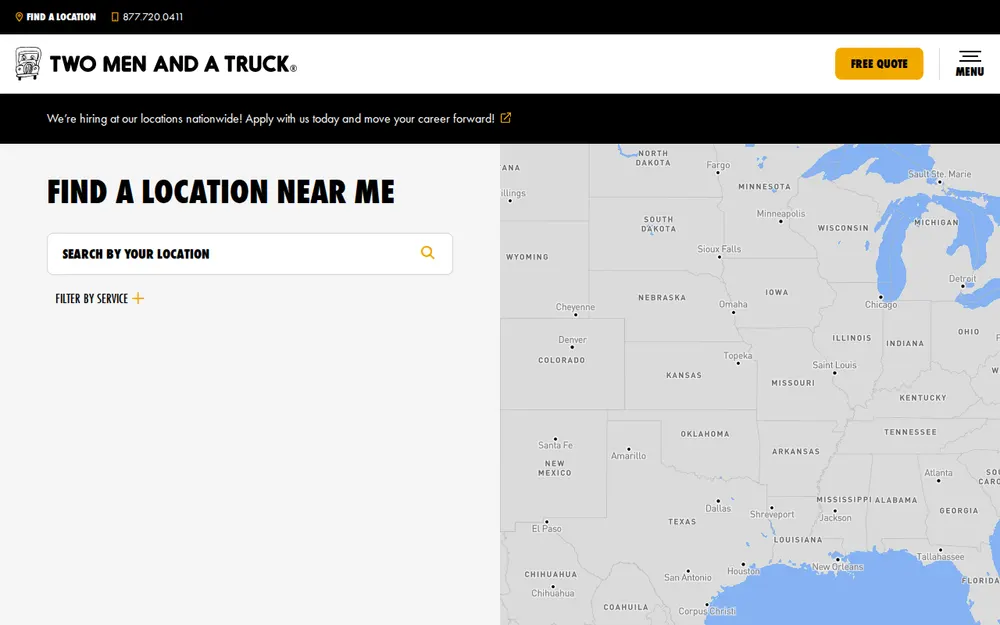
Task: Focus the Search by your location field
Action: pos(250,254)
